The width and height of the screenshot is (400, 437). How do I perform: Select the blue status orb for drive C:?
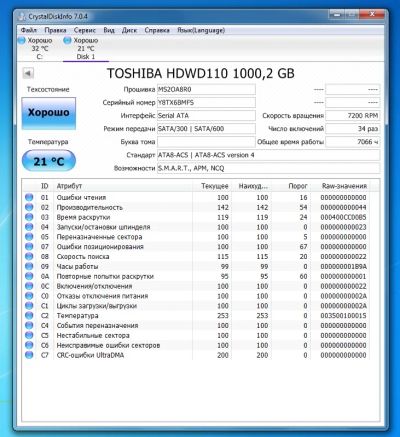pyautogui.click(x=21, y=41)
